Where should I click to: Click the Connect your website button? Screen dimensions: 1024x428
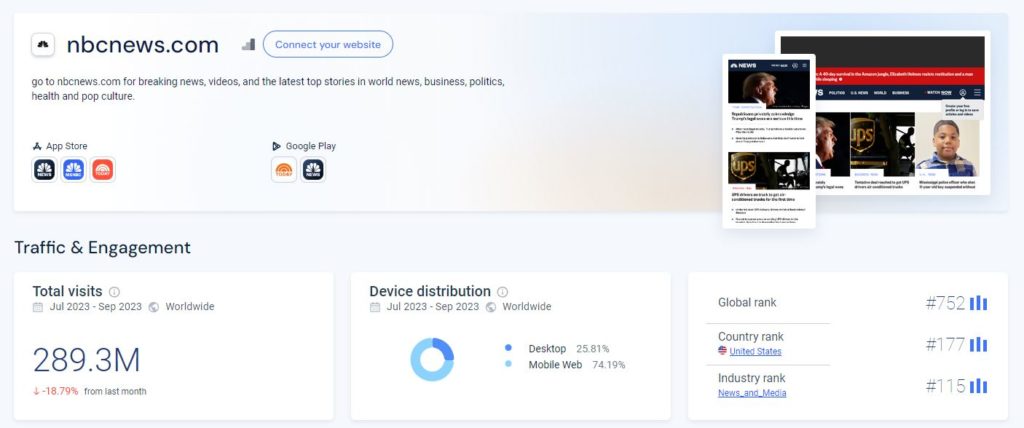tap(328, 44)
